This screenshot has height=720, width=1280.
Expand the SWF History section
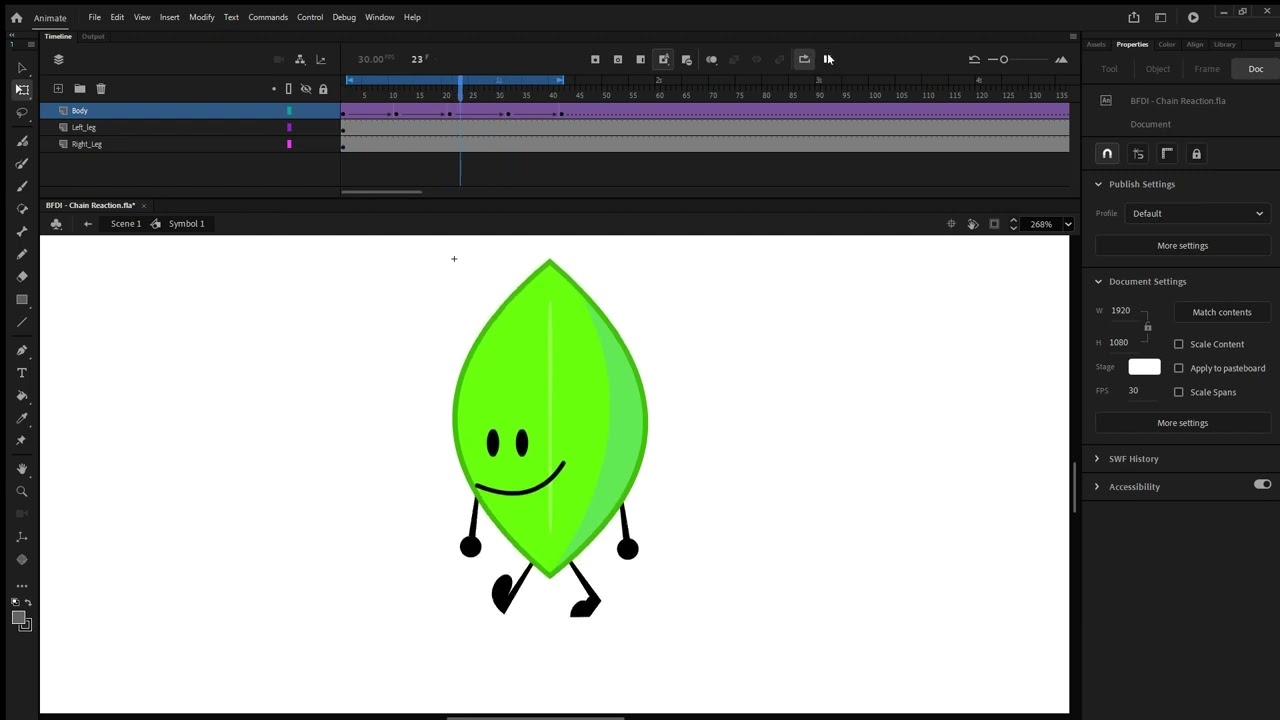(x=1097, y=459)
